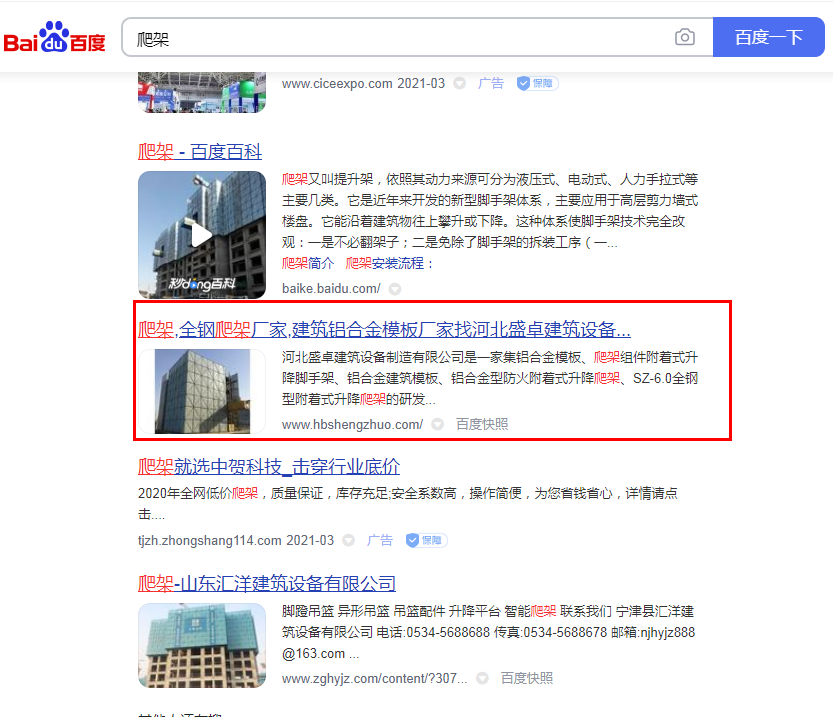833x717 pixels.
Task: Open 爬架简介 sub-link in Baike result
Action: pyautogui.click(x=308, y=263)
